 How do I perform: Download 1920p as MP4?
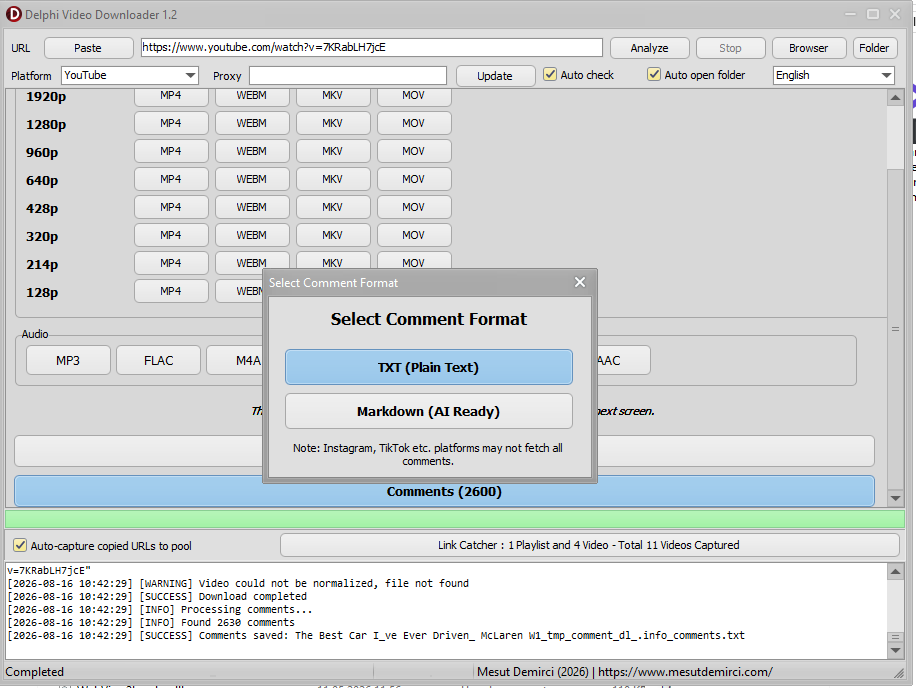point(171,96)
